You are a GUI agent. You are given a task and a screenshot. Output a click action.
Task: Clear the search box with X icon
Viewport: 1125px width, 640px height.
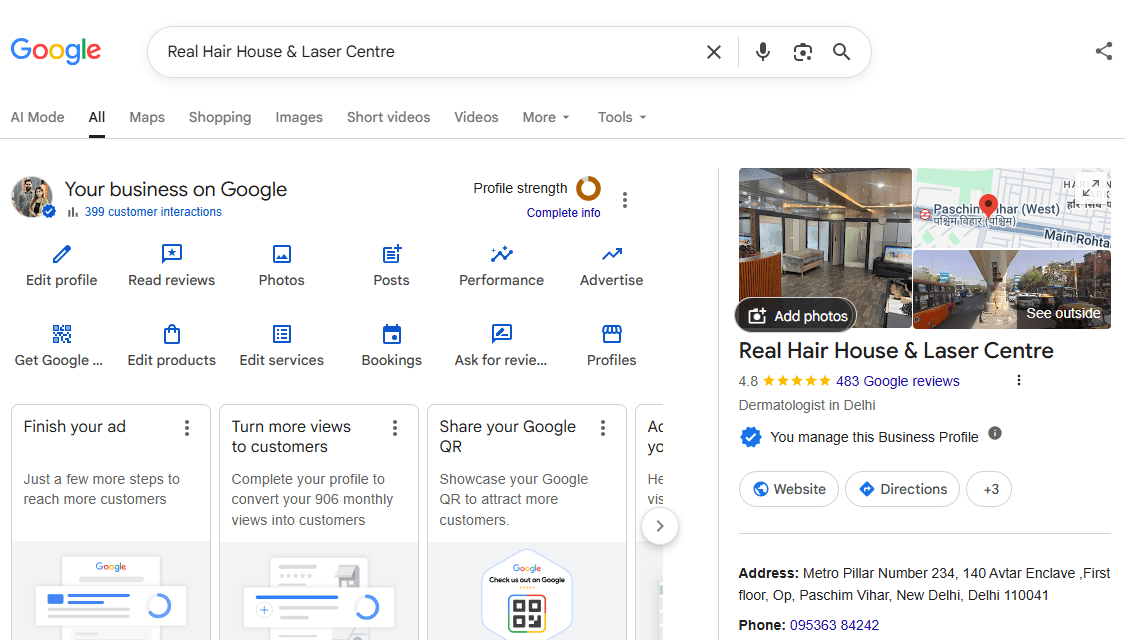coord(713,52)
